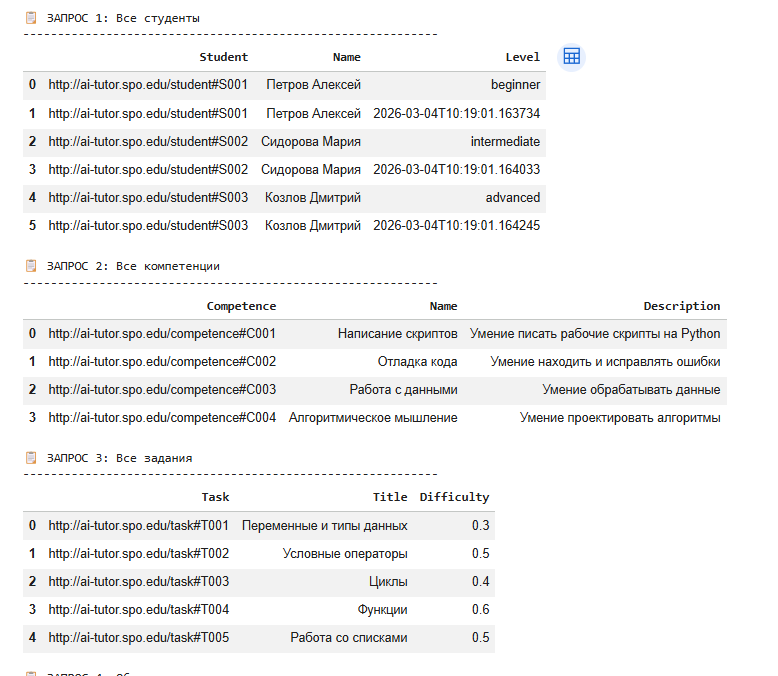The width and height of the screenshot is (778, 676).
Task: Click the 'Работа со списками' title cell
Action: [348, 638]
